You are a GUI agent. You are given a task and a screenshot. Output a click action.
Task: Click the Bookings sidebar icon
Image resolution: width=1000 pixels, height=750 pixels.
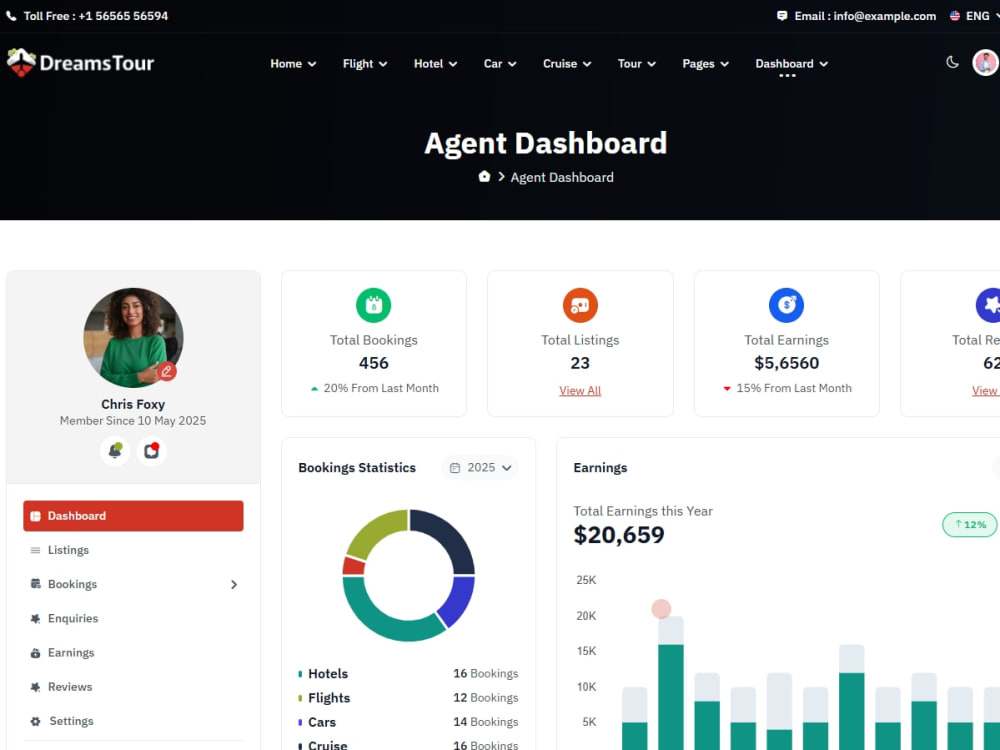click(x=36, y=584)
